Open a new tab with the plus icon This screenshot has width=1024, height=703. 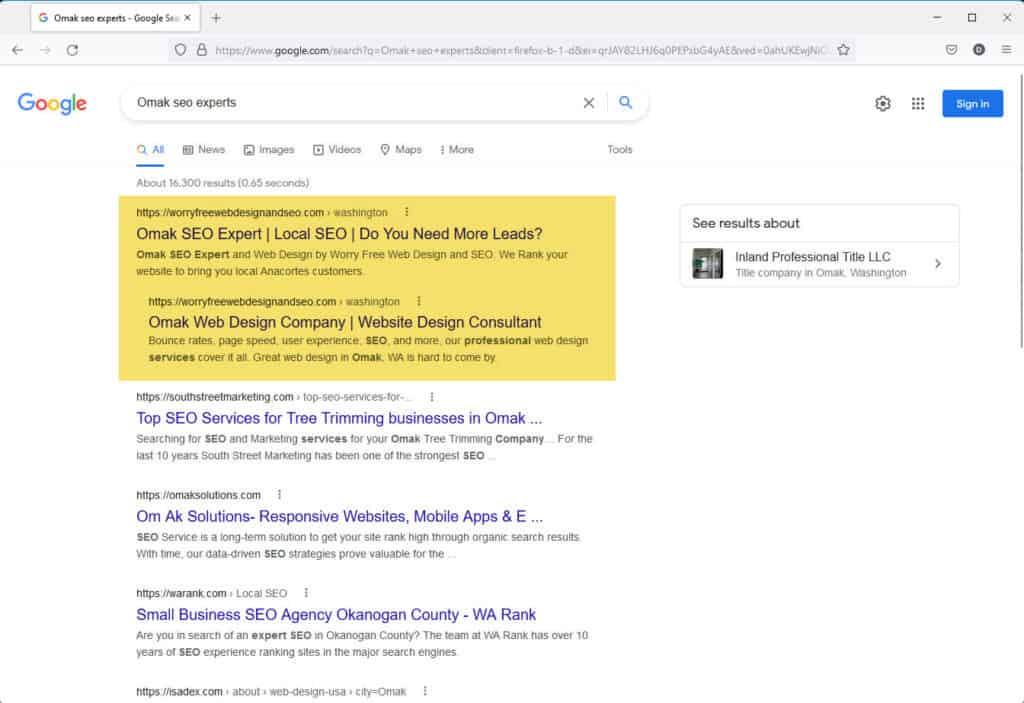point(216,18)
